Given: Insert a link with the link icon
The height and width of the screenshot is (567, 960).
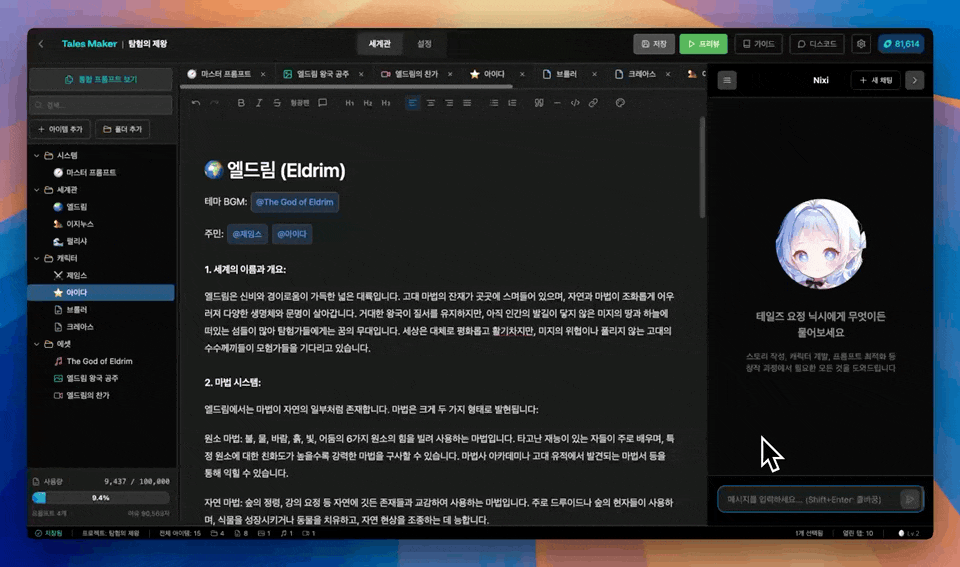Looking at the screenshot, I should (593, 103).
